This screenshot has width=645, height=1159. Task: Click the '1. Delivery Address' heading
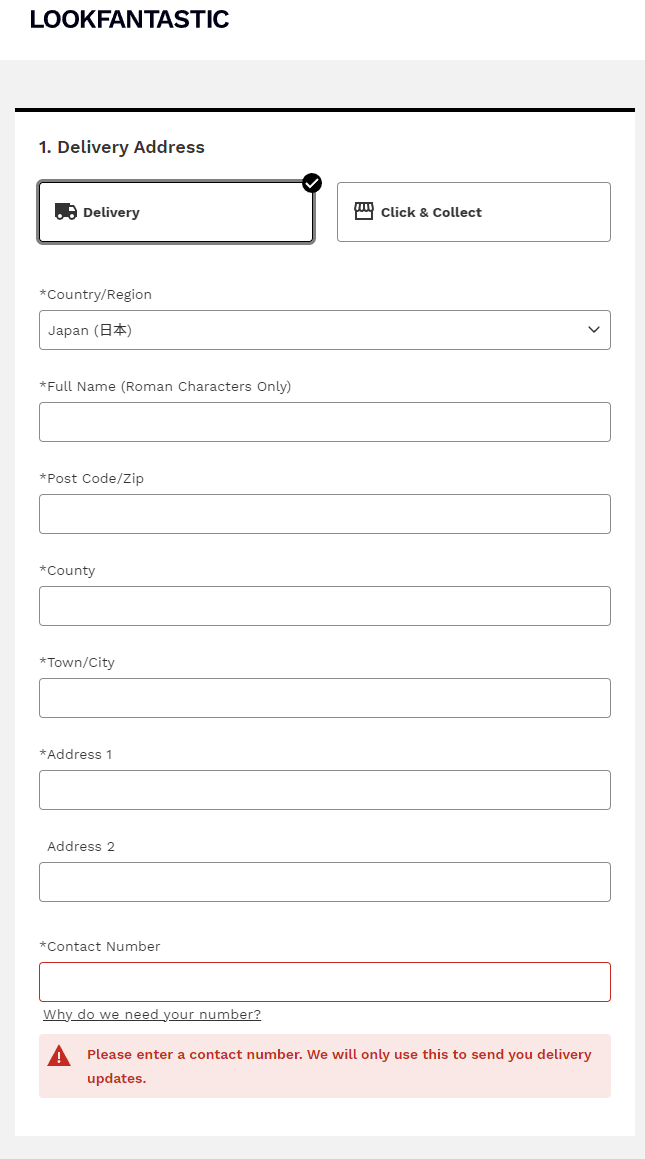pos(122,147)
